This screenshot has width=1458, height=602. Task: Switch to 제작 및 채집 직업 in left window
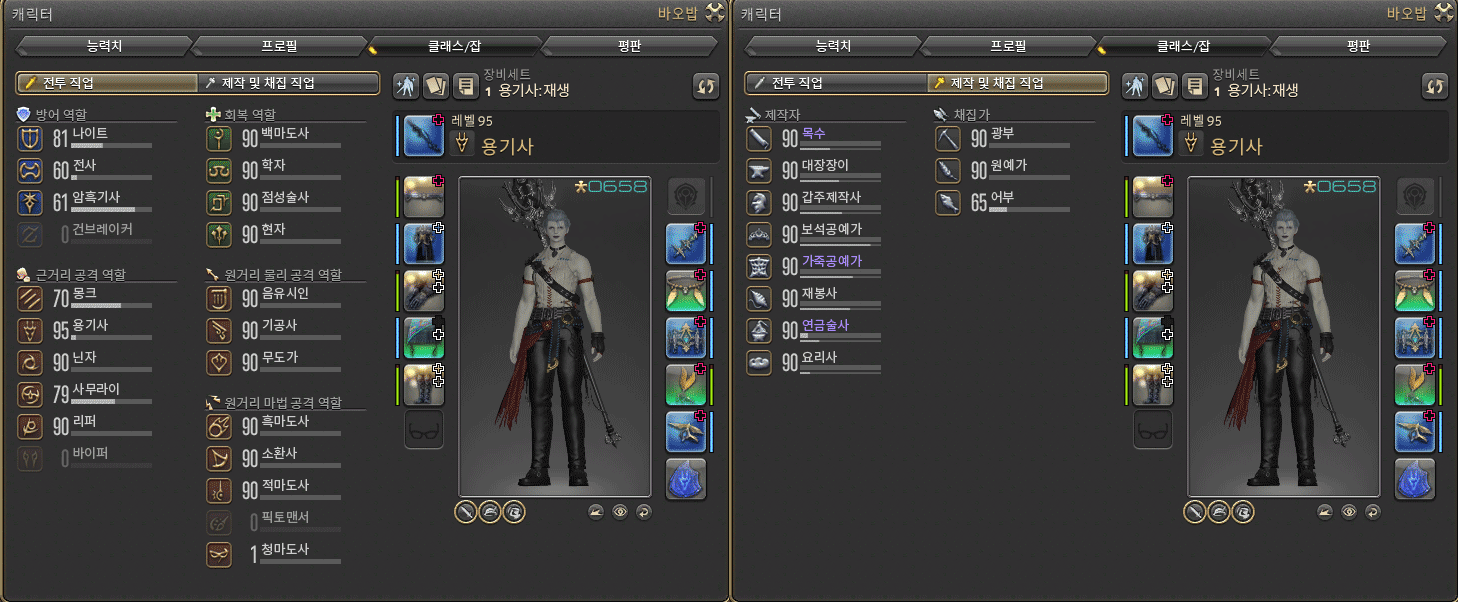pyautogui.click(x=288, y=83)
